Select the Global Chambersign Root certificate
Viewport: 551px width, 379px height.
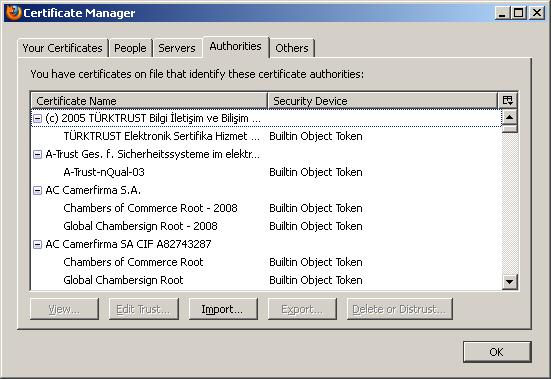coord(266,280)
